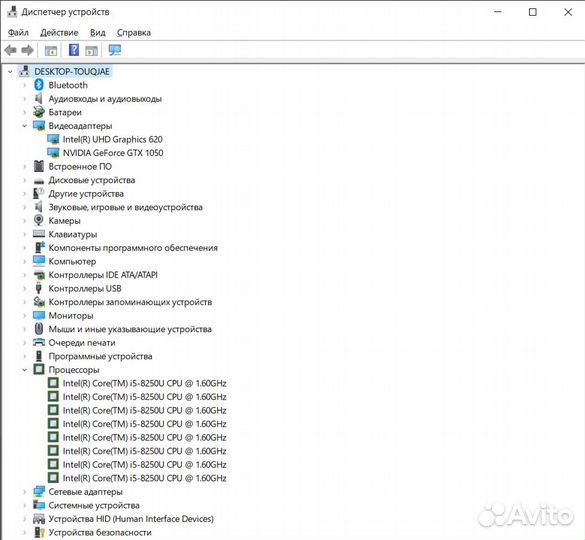585x540 pixels.
Task: Open the Справка menu
Action: pos(134,33)
